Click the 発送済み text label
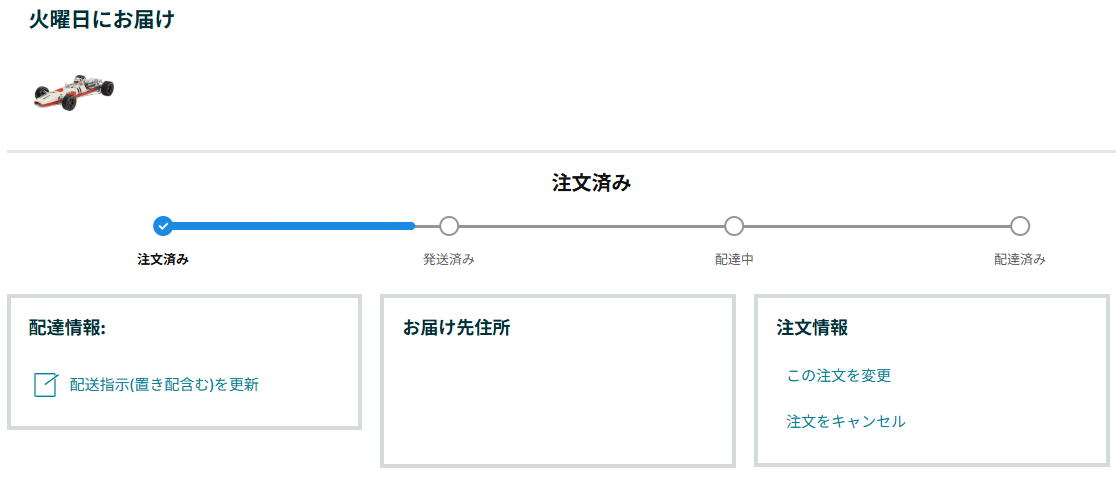Viewport: 1116px width, 490px height. pyautogui.click(x=449, y=260)
